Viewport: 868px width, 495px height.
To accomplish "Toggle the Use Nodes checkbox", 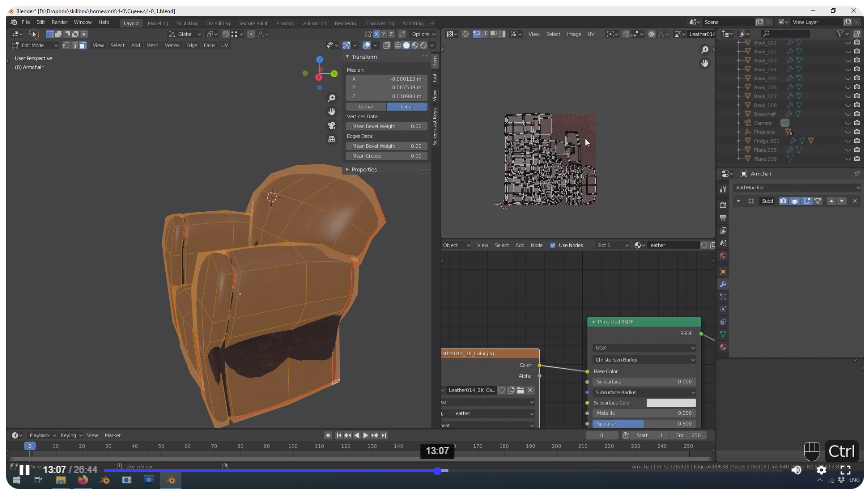I will pos(553,245).
